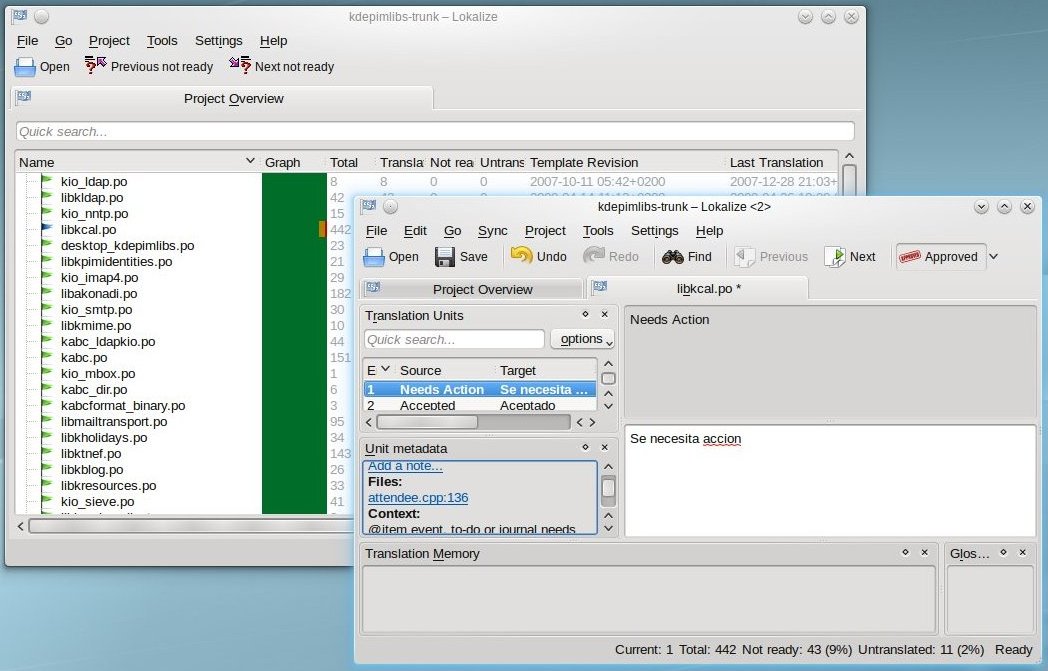Select the 'Needs Action' translation unit row
Screen dimensions: 1048x671
(480, 389)
